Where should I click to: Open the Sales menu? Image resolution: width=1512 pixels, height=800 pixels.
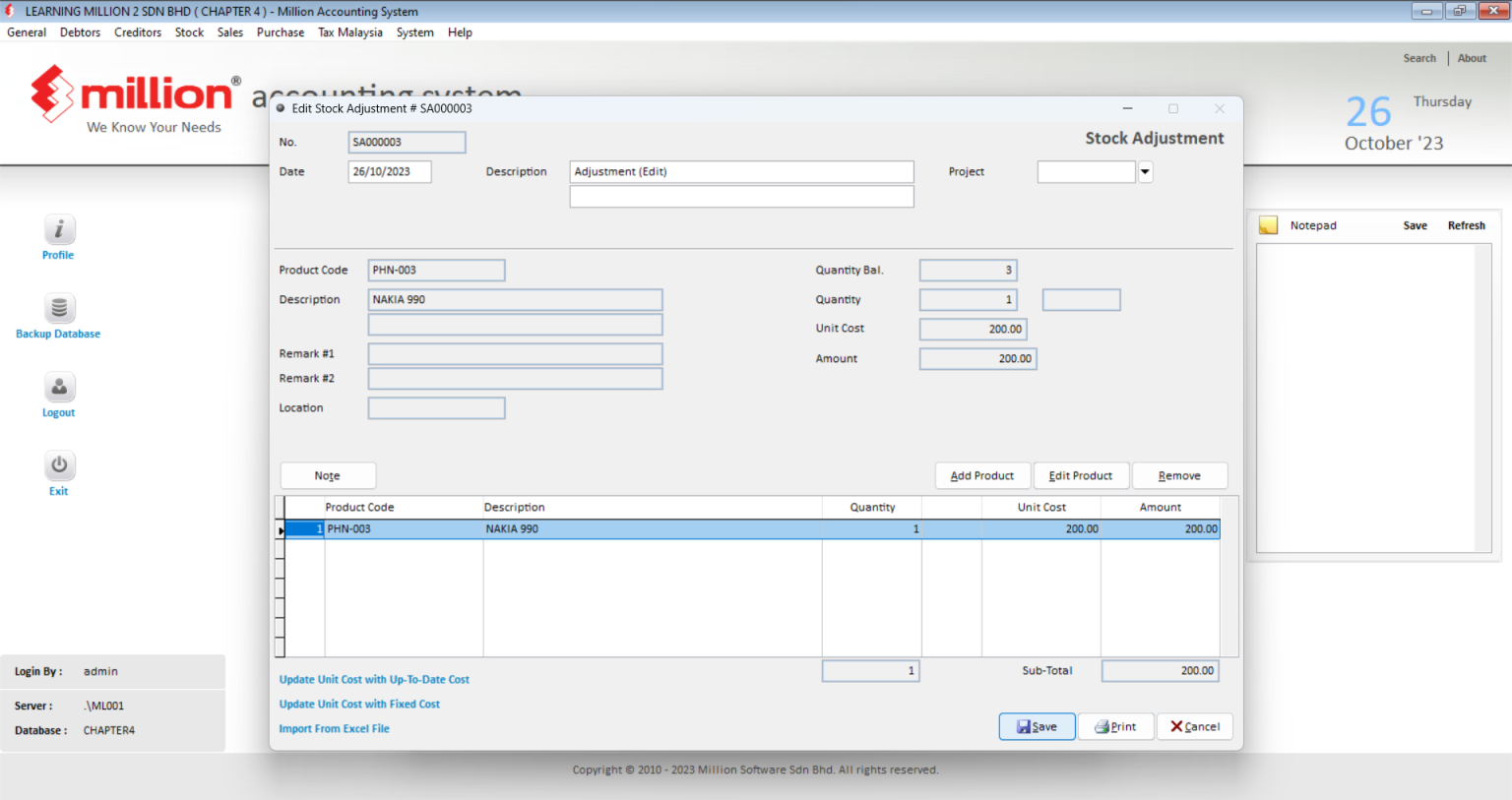[x=230, y=32]
